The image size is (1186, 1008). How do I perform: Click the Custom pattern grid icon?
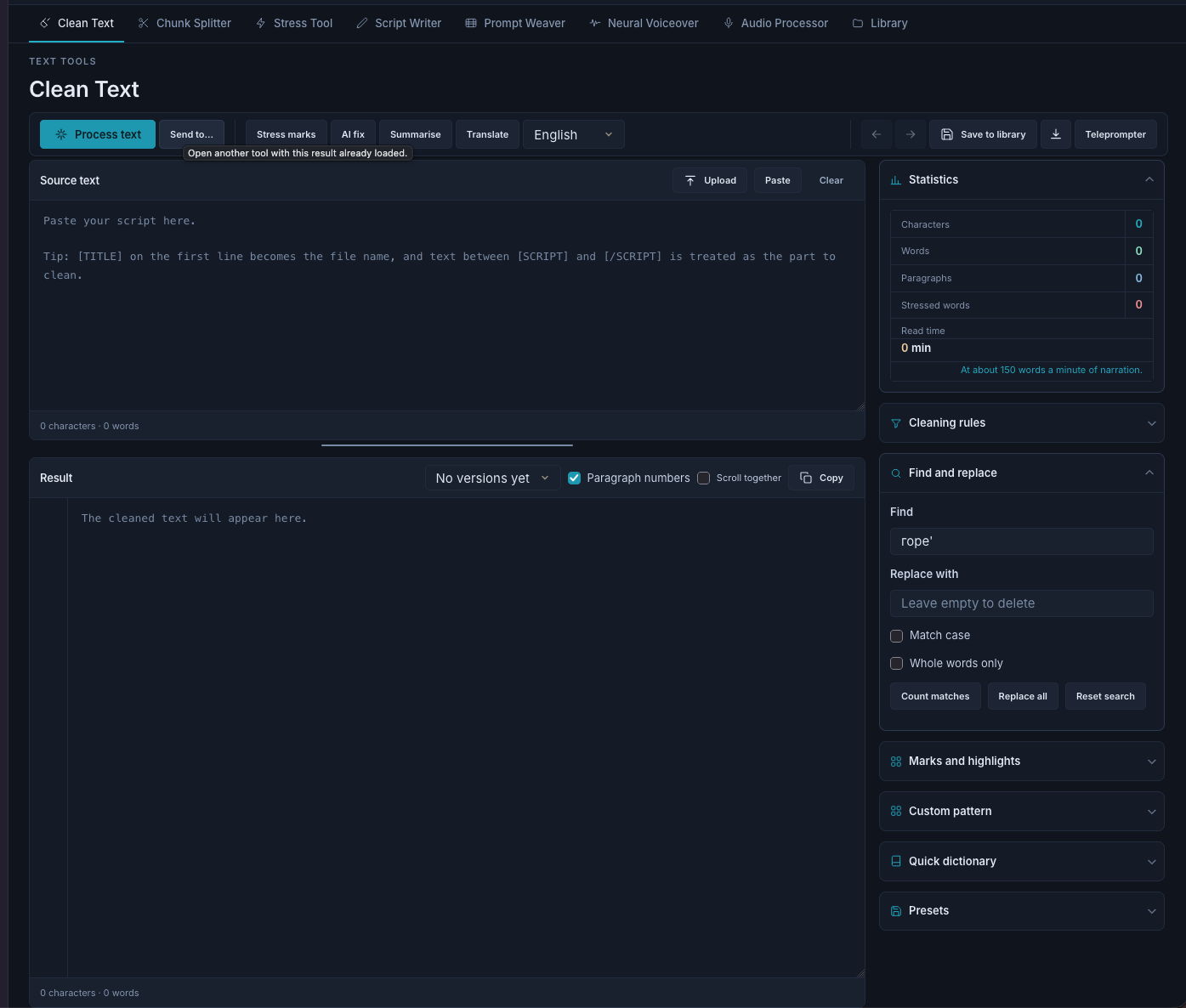(x=896, y=812)
